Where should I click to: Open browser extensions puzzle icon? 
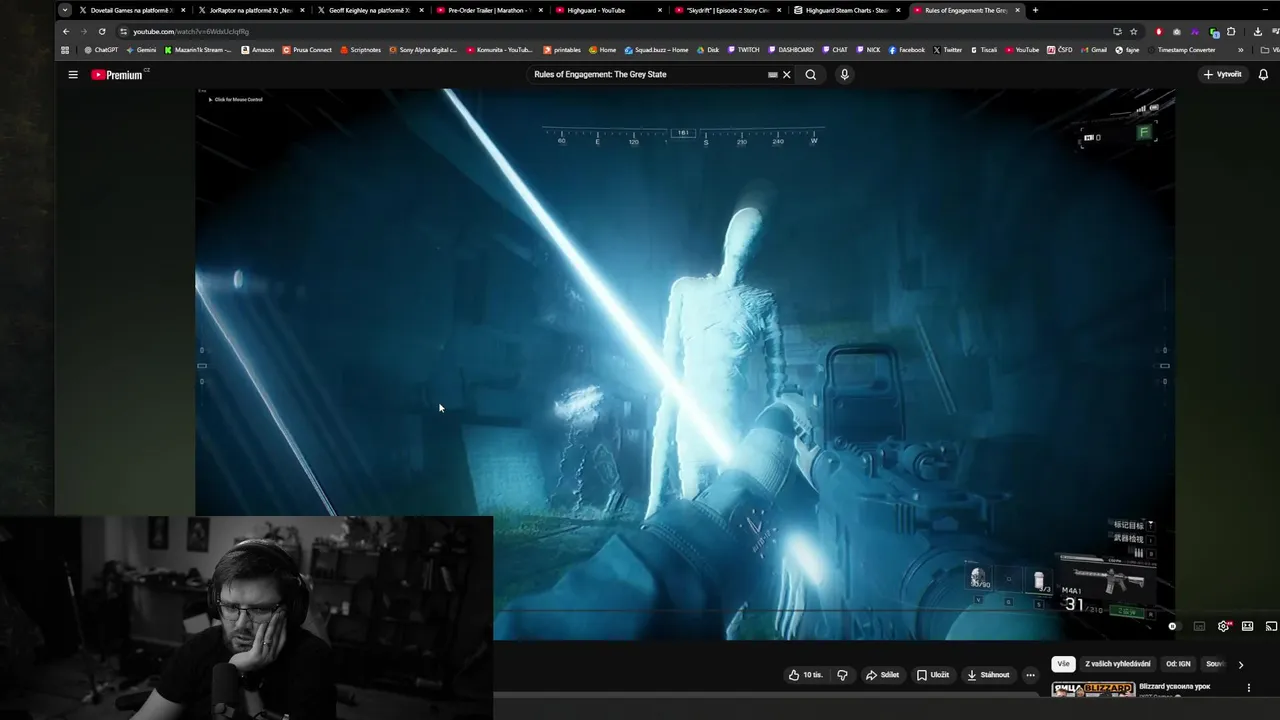[x=1231, y=31]
